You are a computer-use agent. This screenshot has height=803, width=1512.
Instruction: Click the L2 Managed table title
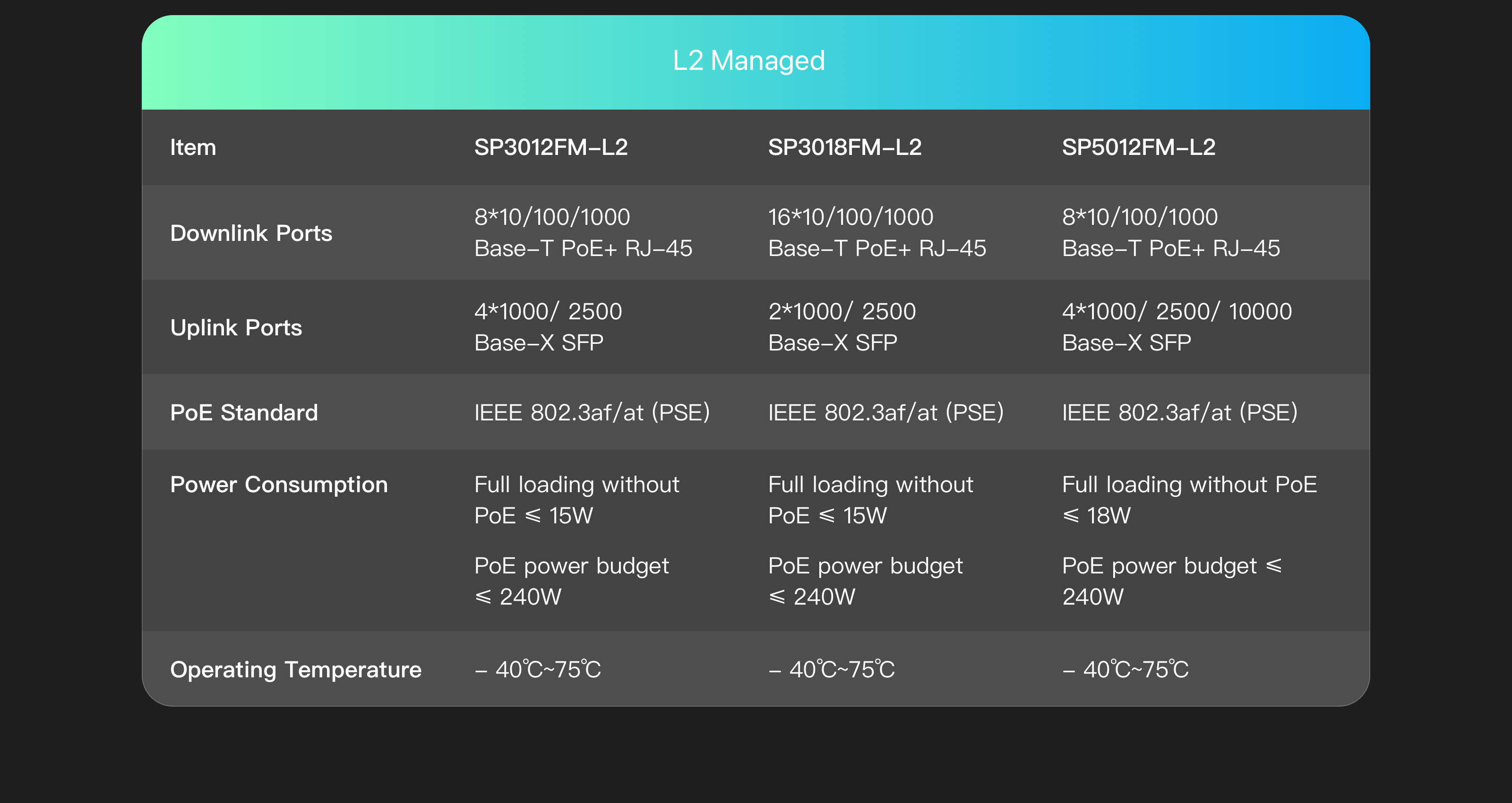(x=748, y=60)
